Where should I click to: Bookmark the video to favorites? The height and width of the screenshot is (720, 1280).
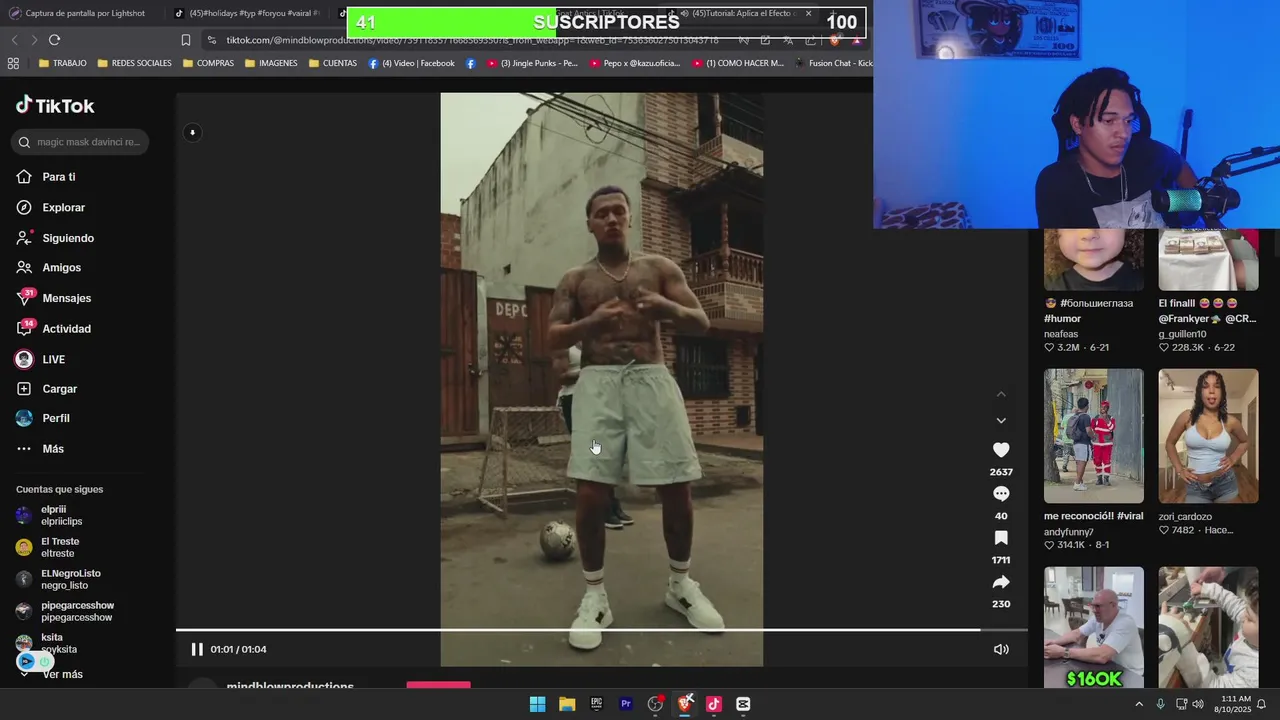point(1001,538)
